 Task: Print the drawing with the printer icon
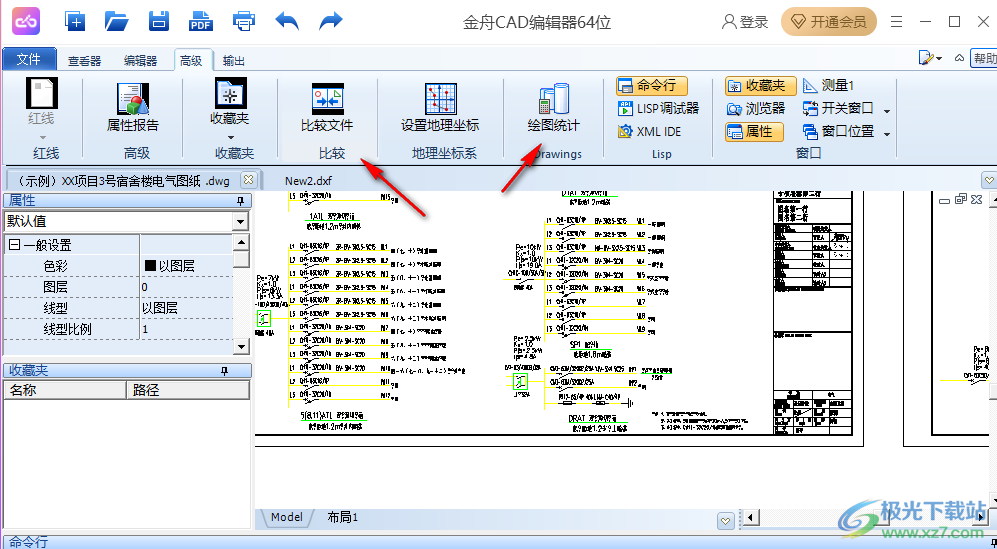244,22
